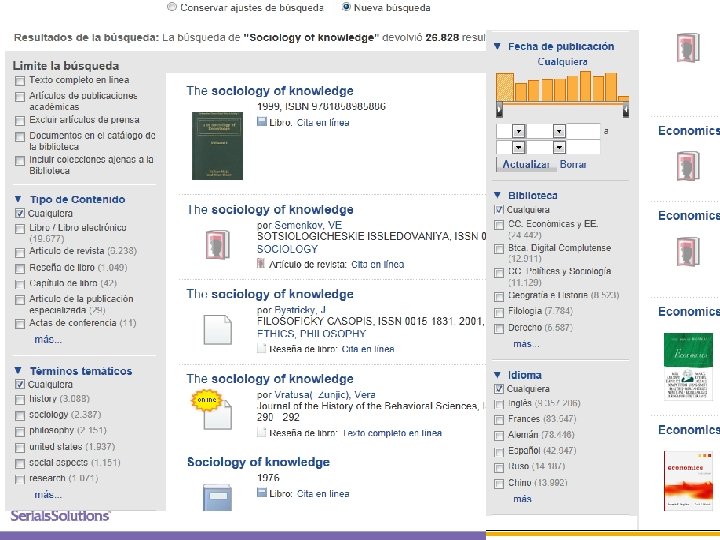Screen dimensions: 720x540
Task: Open the first start-date dropdown arrow
Action: coord(518,131)
